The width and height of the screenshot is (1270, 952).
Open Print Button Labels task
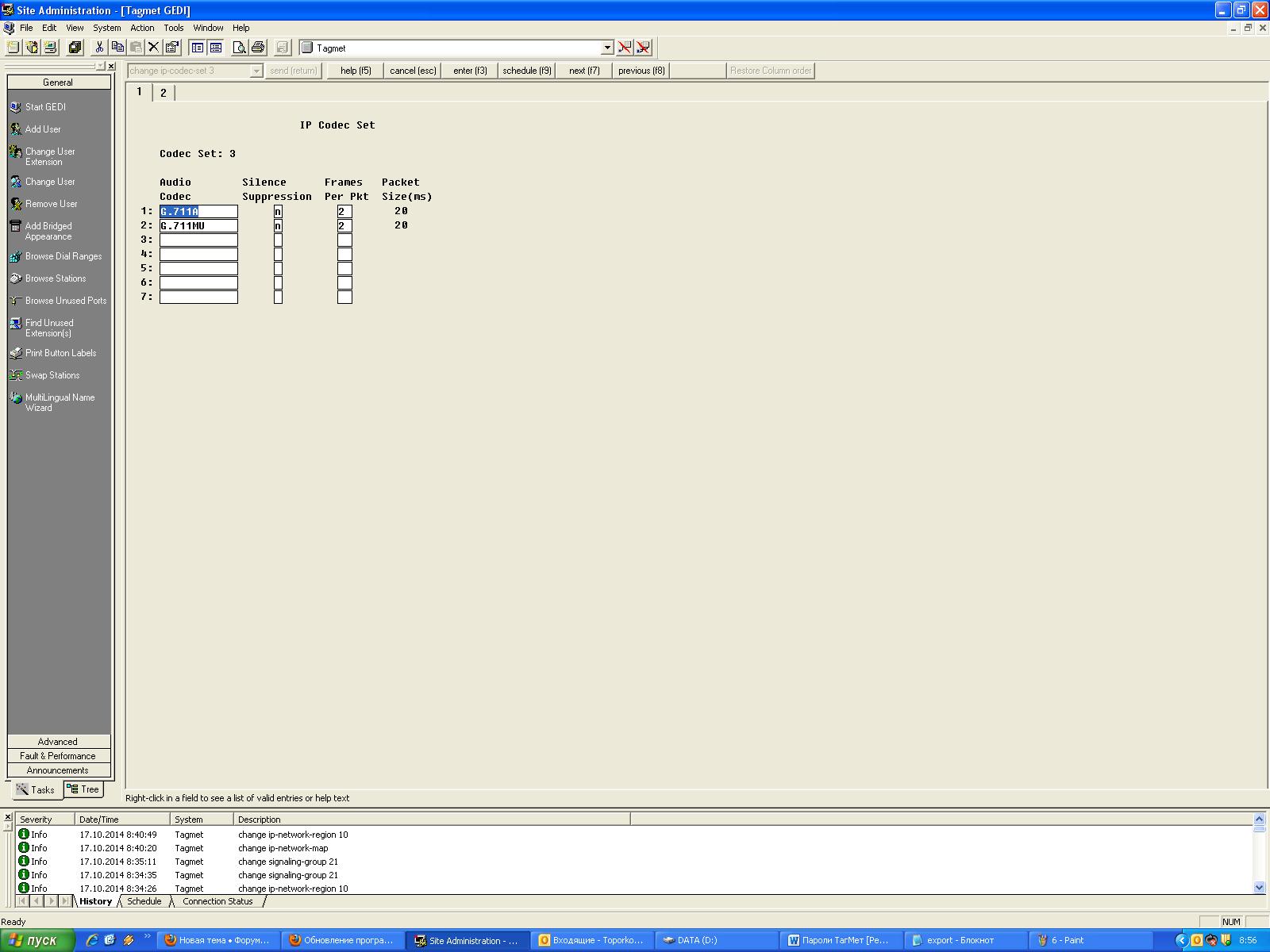[x=60, y=353]
